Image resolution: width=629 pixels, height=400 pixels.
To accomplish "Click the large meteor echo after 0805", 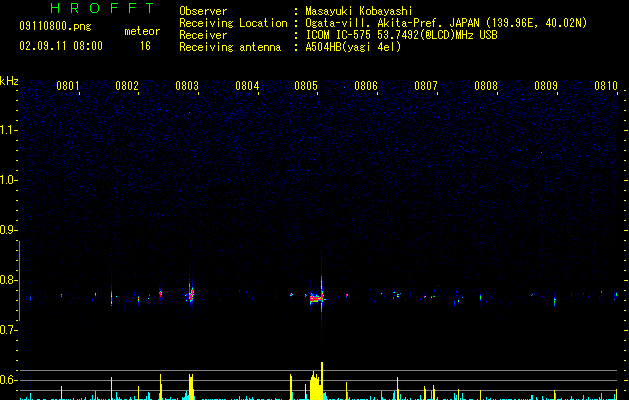I will point(317,298).
